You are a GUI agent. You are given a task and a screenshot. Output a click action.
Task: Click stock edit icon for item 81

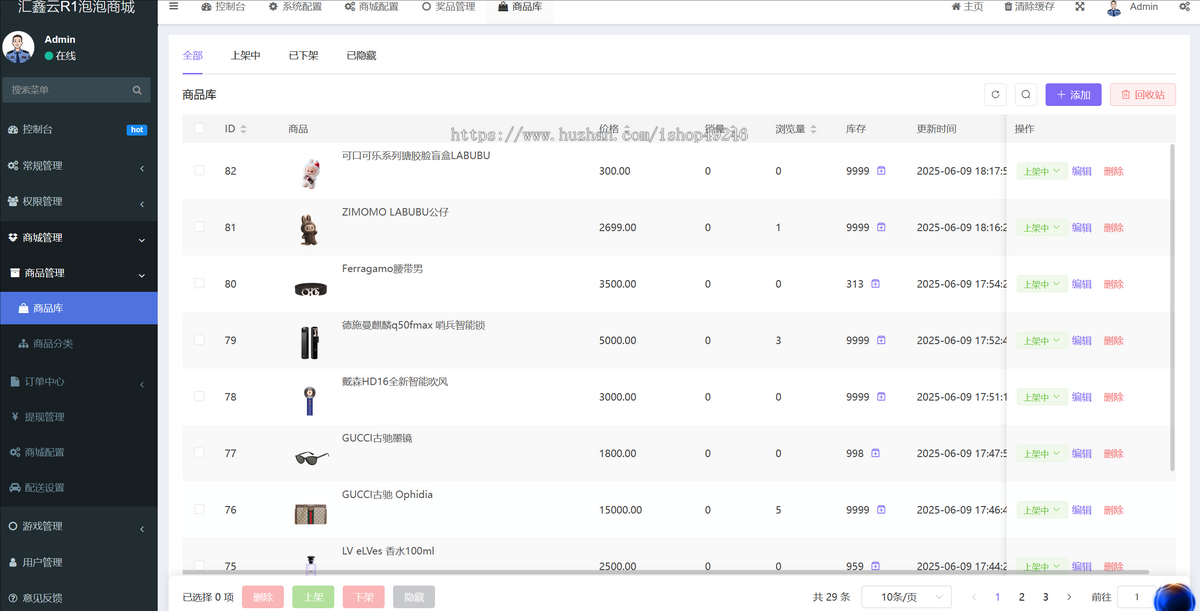point(881,227)
